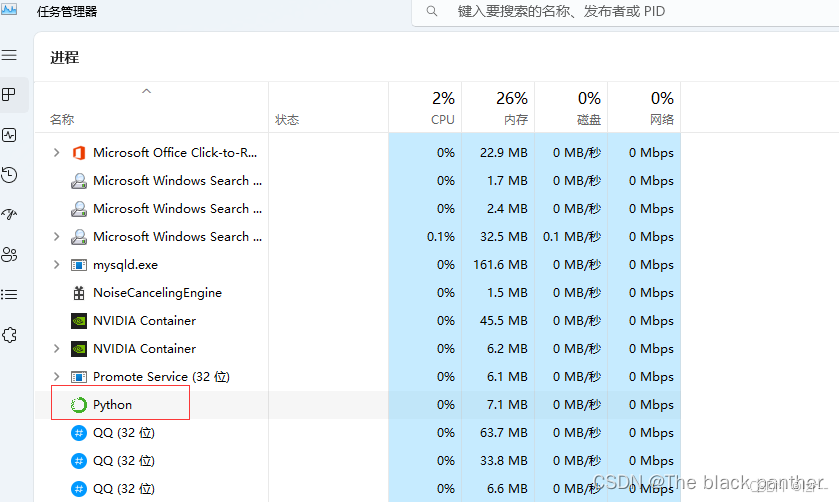Open the Performance page icon in sidebar

tap(9, 135)
